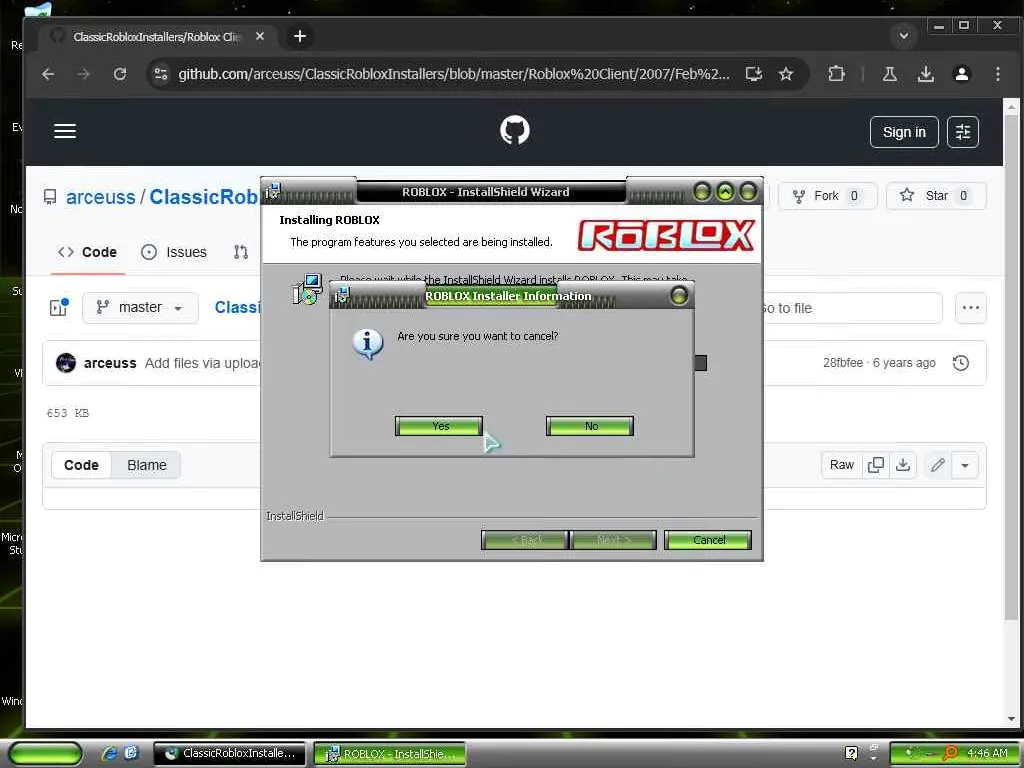1024x768 pixels.
Task: Switch to ClassicRobloxInstalle taskbar item
Action: 229,754
